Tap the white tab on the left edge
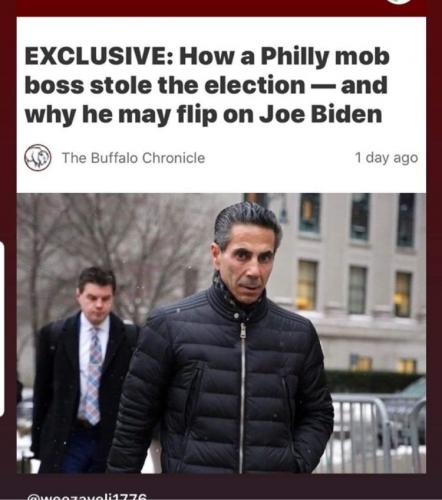 [2, 329]
